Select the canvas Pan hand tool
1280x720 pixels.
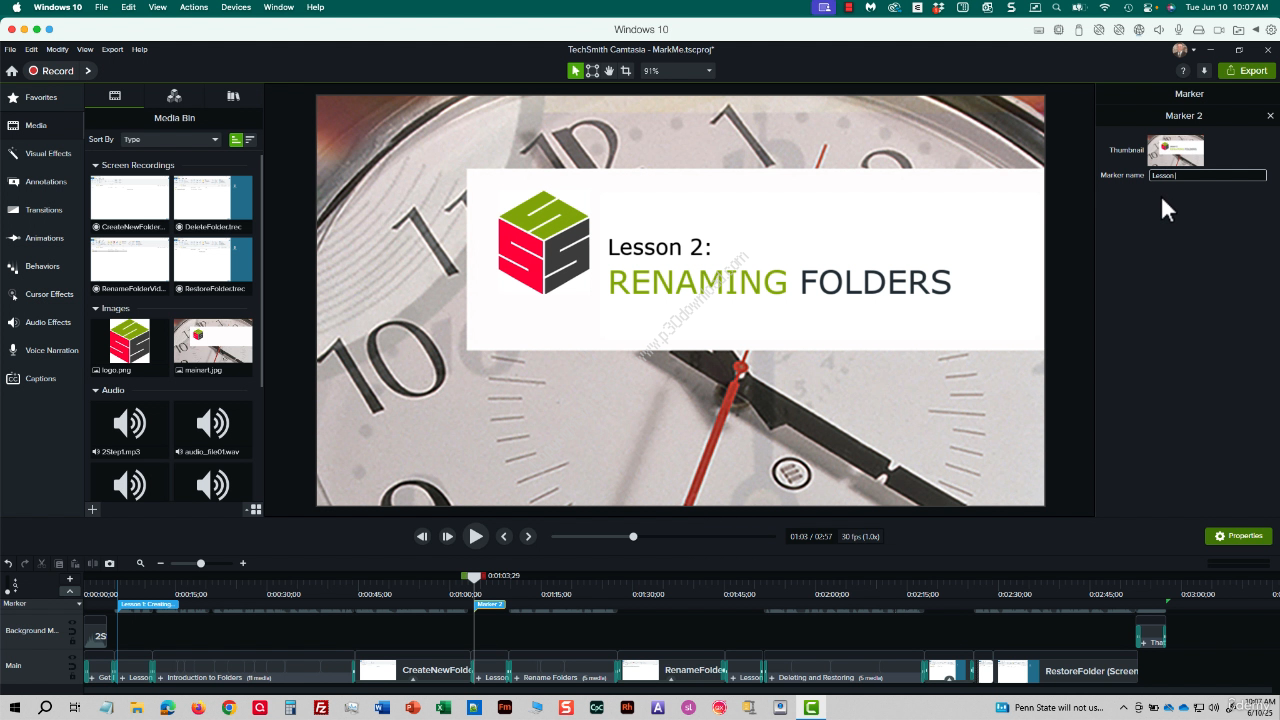(609, 71)
